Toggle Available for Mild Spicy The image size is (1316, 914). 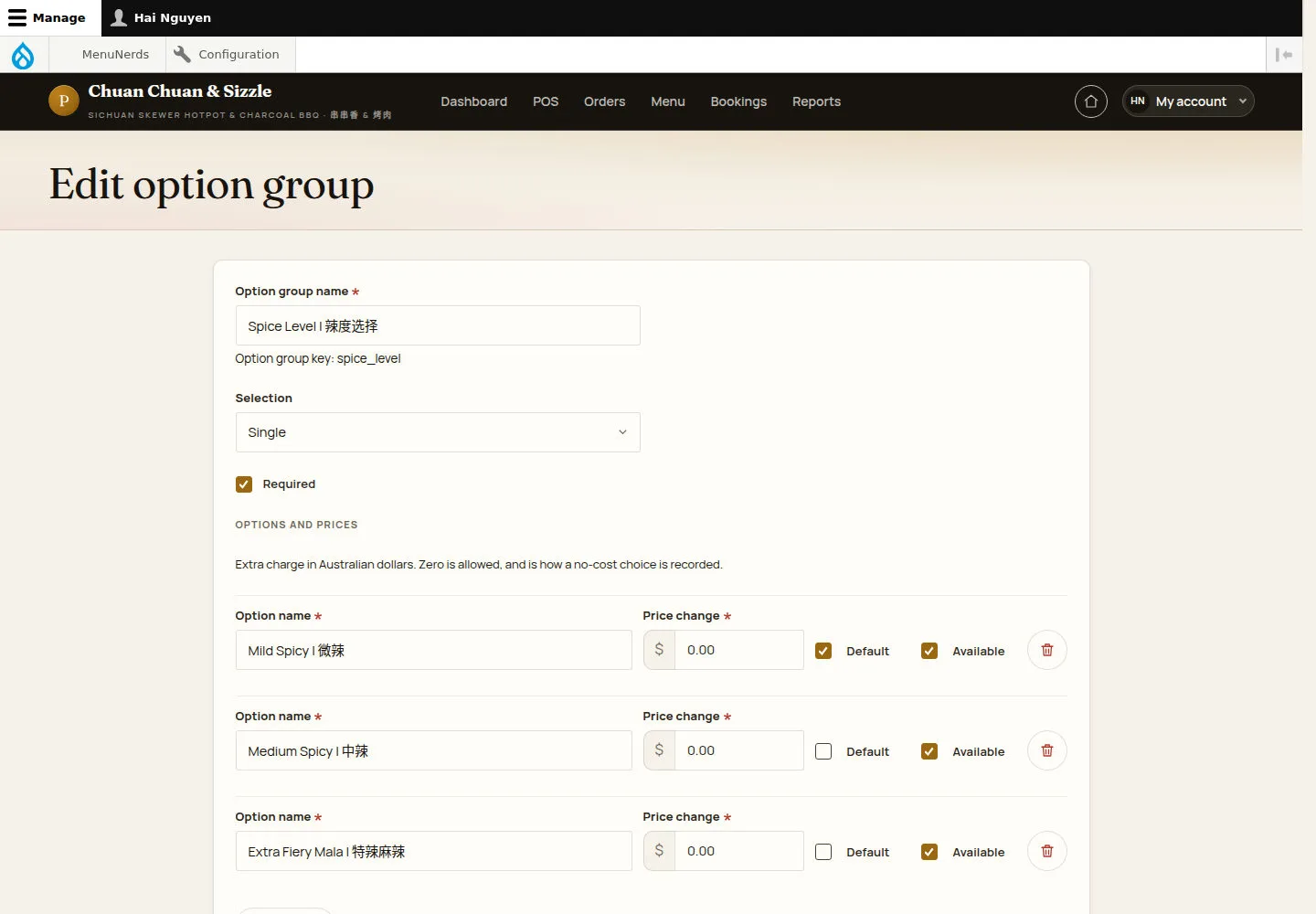(929, 651)
